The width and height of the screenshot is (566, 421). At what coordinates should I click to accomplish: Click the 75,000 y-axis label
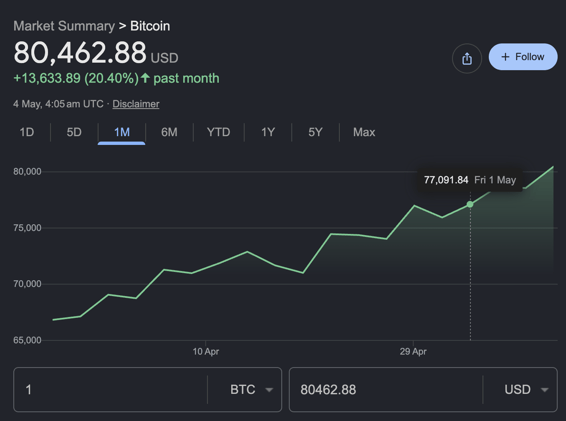pos(27,228)
